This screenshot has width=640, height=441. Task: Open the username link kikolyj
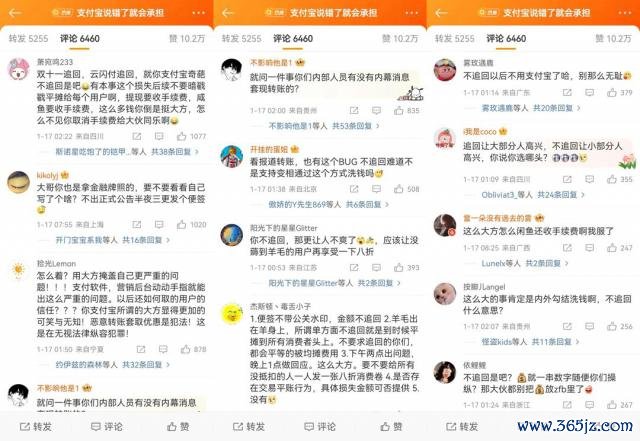pyautogui.click(x=47, y=175)
